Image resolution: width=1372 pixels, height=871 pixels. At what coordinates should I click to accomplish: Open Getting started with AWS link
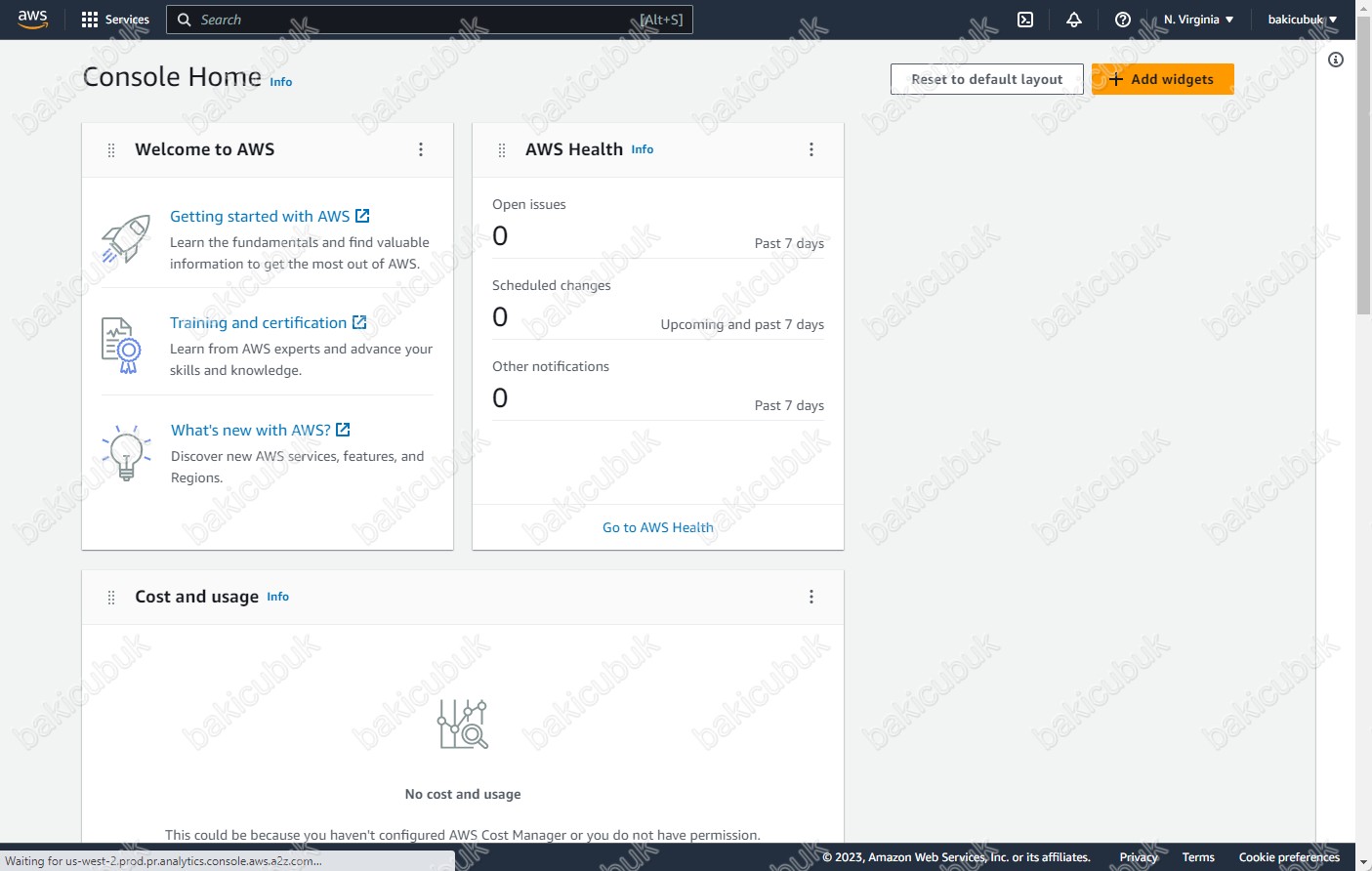tap(270, 216)
